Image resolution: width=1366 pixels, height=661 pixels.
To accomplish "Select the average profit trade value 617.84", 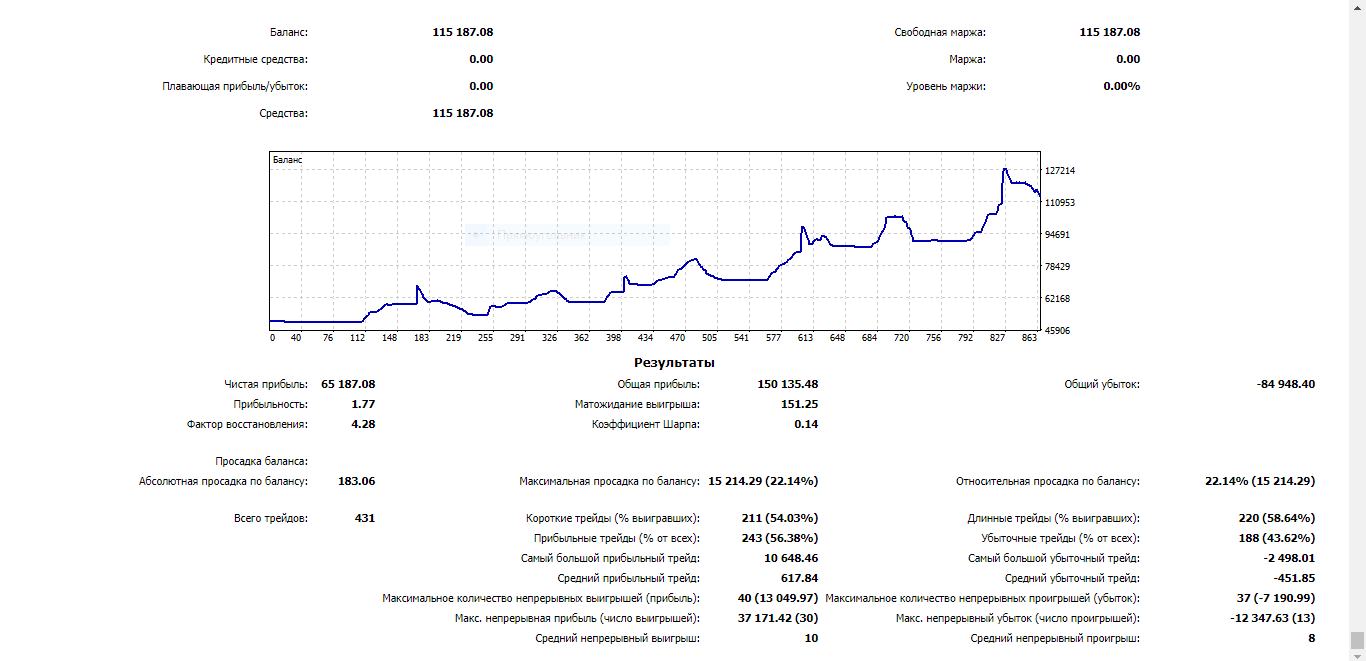I will (800, 578).
